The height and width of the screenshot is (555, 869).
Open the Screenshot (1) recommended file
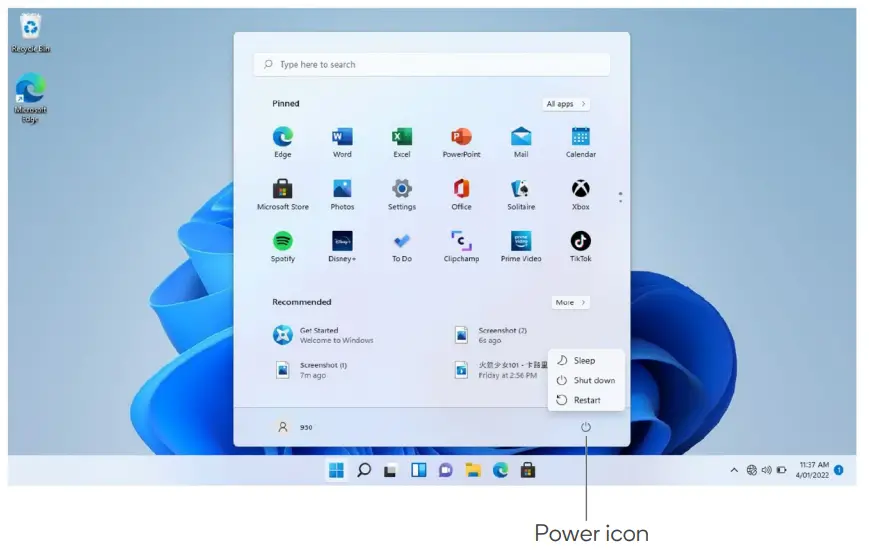coord(311,370)
